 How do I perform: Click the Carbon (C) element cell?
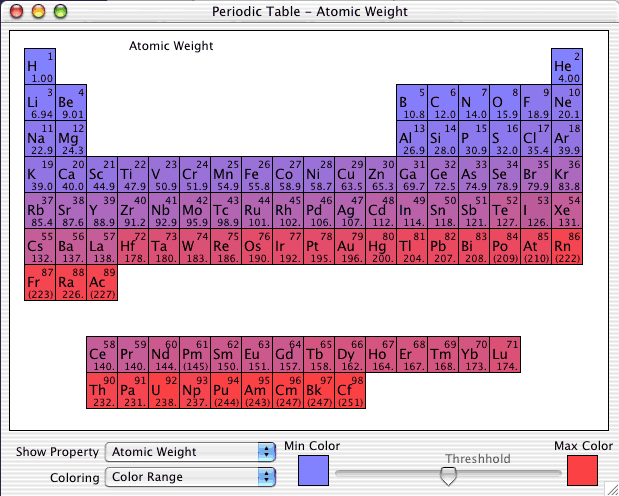pos(444,102)
